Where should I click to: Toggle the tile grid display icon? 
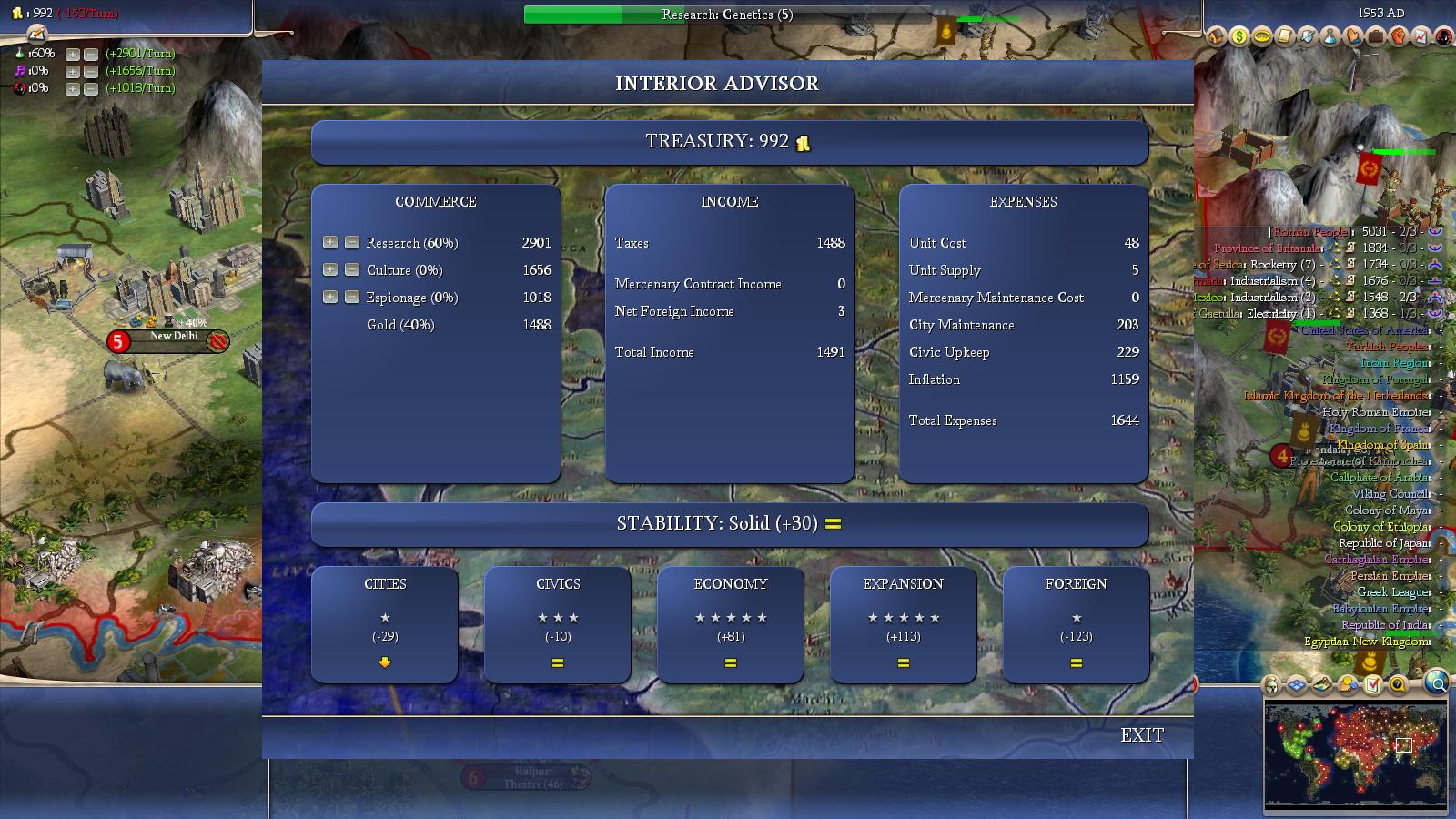tap(1297, 685)
